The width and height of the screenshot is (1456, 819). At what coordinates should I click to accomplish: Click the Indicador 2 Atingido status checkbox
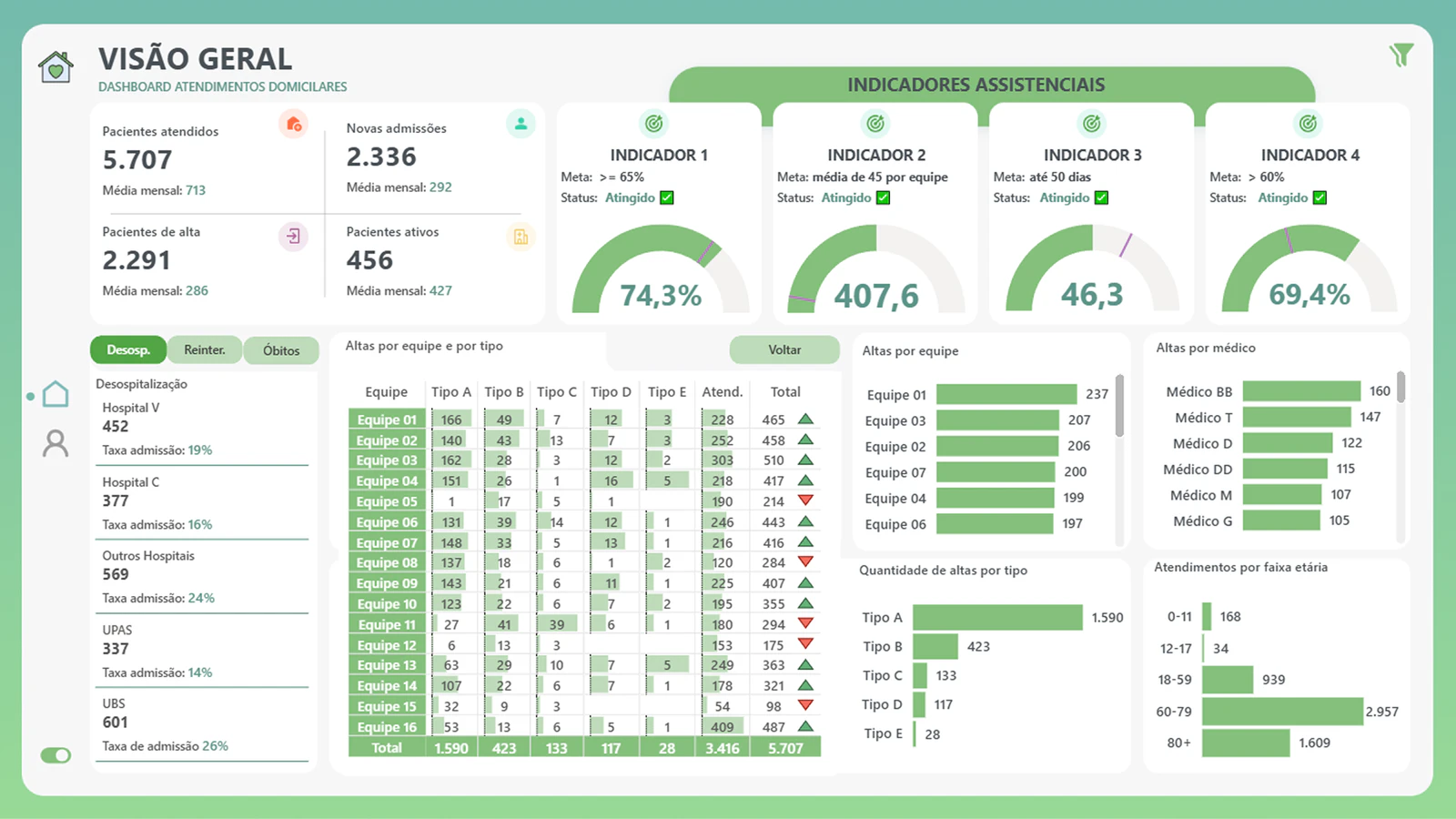point(883,197)
